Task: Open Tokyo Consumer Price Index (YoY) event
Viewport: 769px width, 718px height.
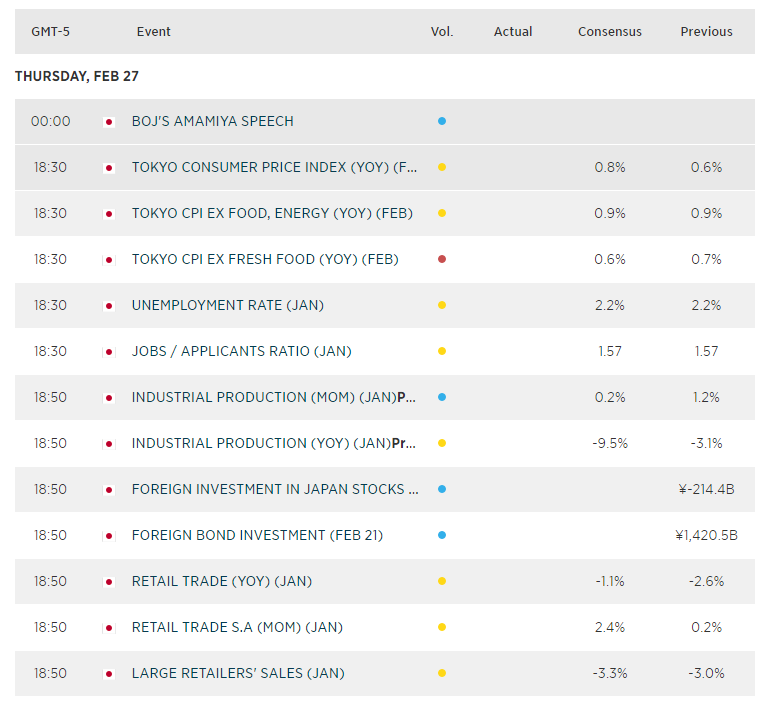Action: [274, 167]
